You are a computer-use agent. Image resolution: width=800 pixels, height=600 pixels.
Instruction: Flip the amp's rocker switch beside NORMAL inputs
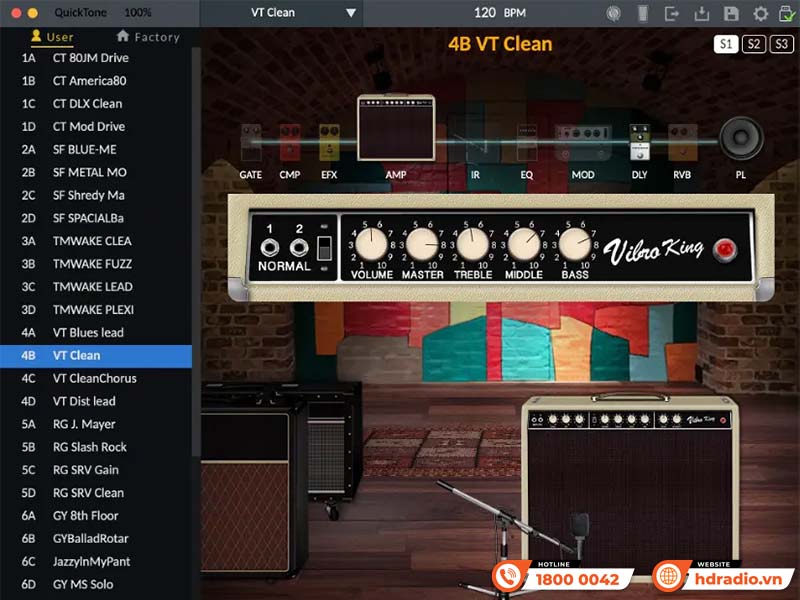[324, 248]
